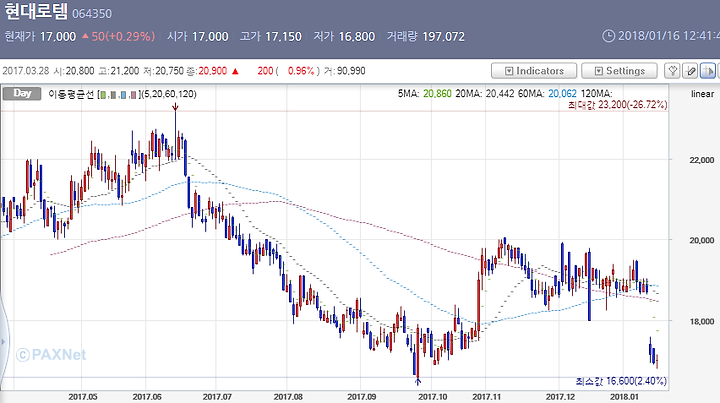Click the 20MA value 20,442

(500, 94)
